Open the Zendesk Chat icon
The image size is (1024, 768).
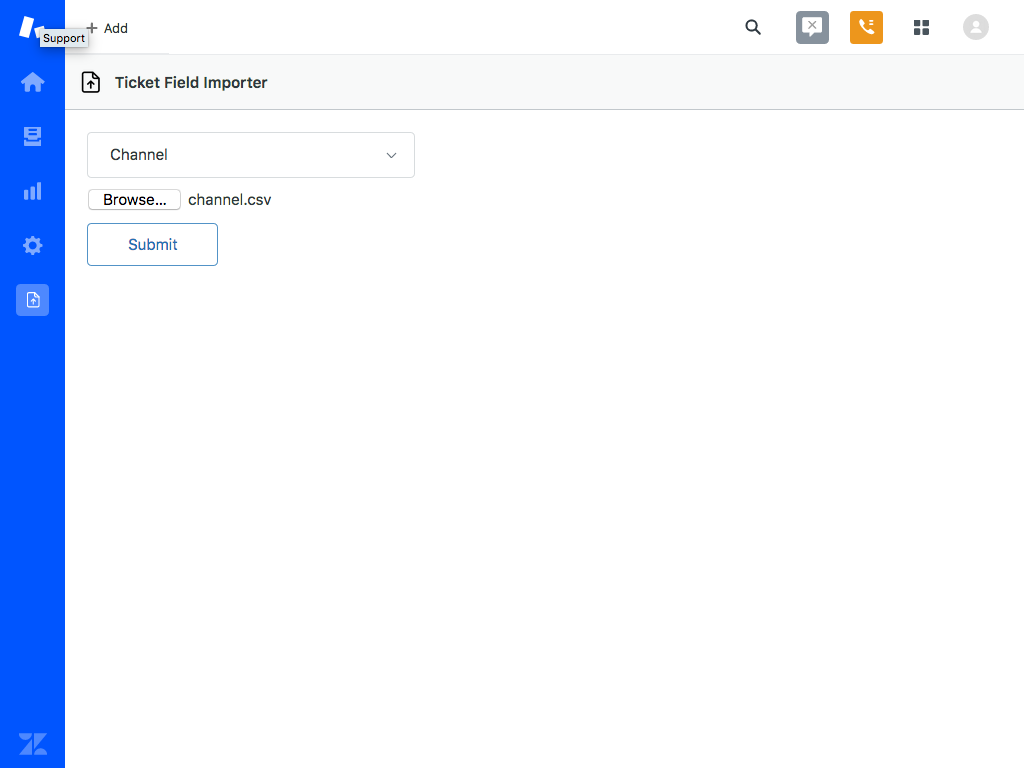(x=812, y=27)
